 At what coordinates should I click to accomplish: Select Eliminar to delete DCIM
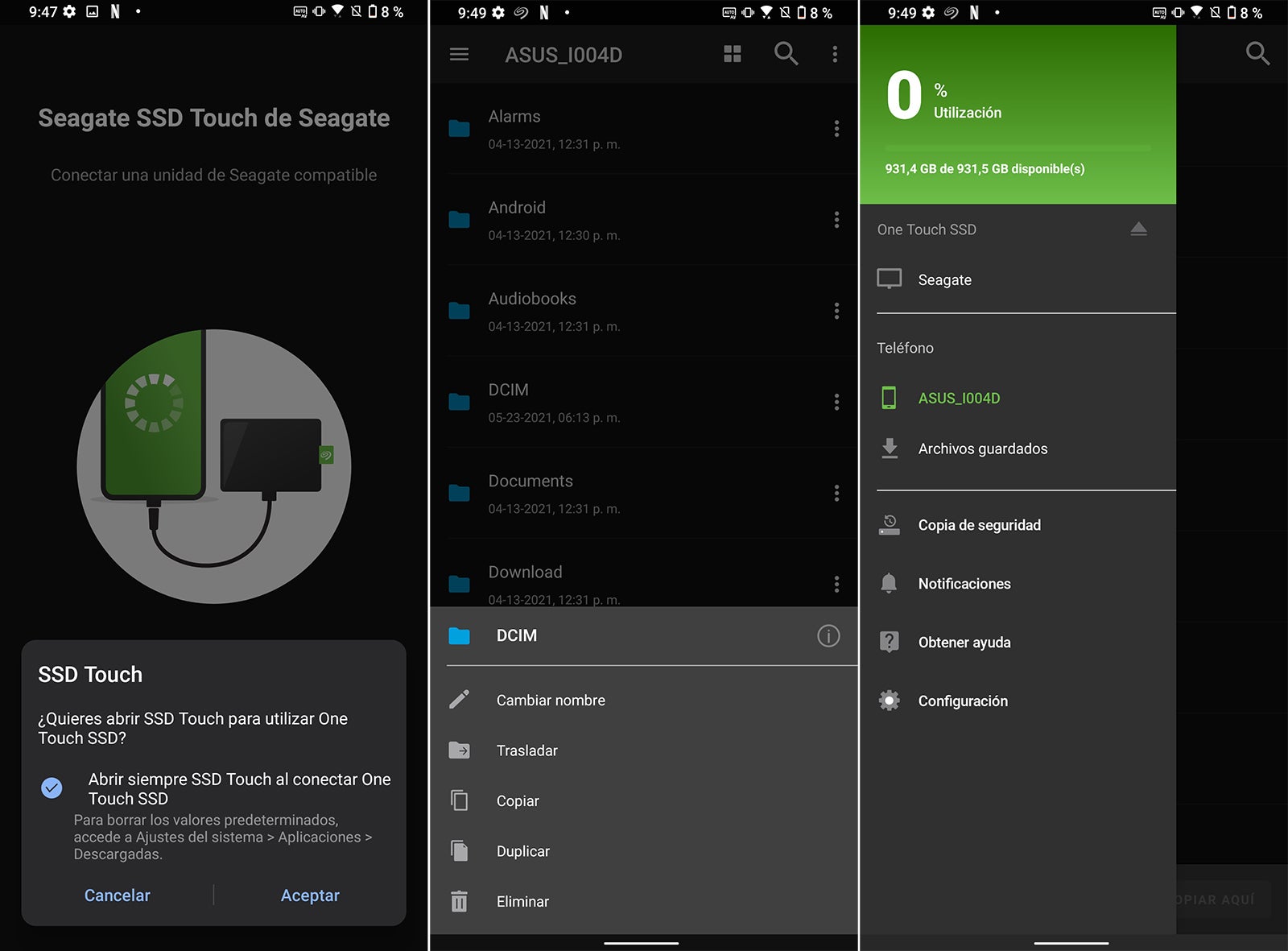(522, 902)
